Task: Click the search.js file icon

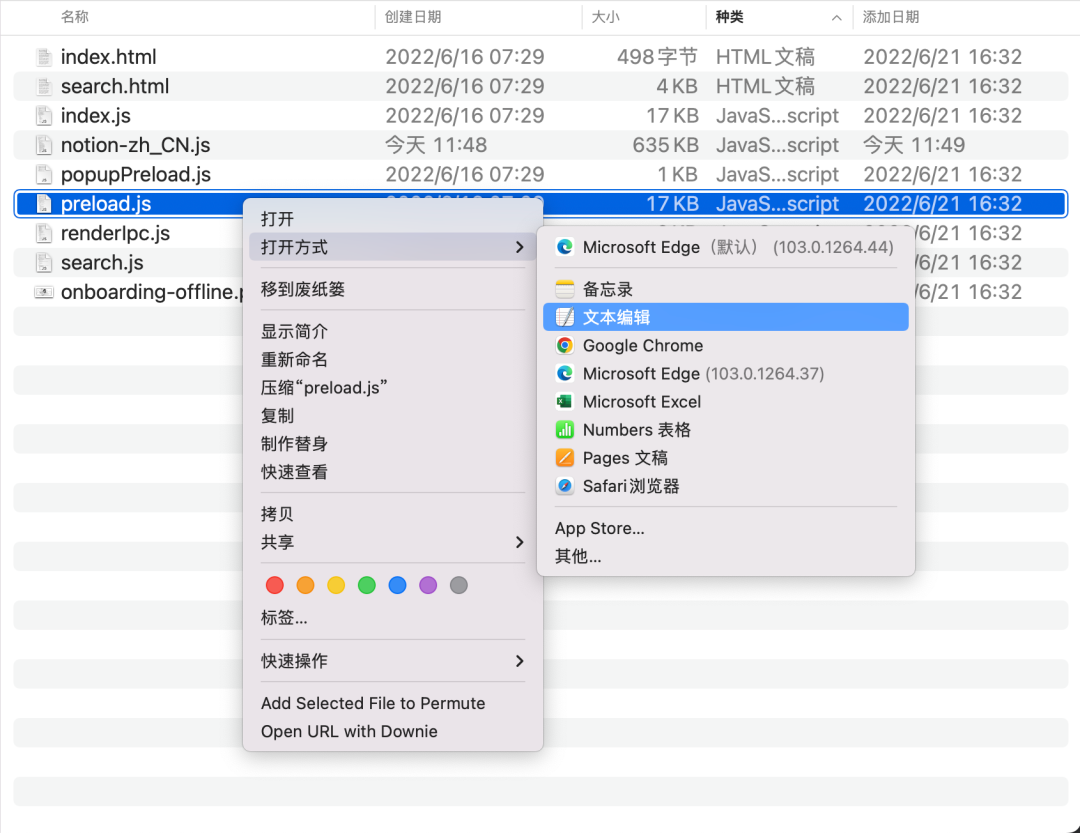Action: pos(43,263)
